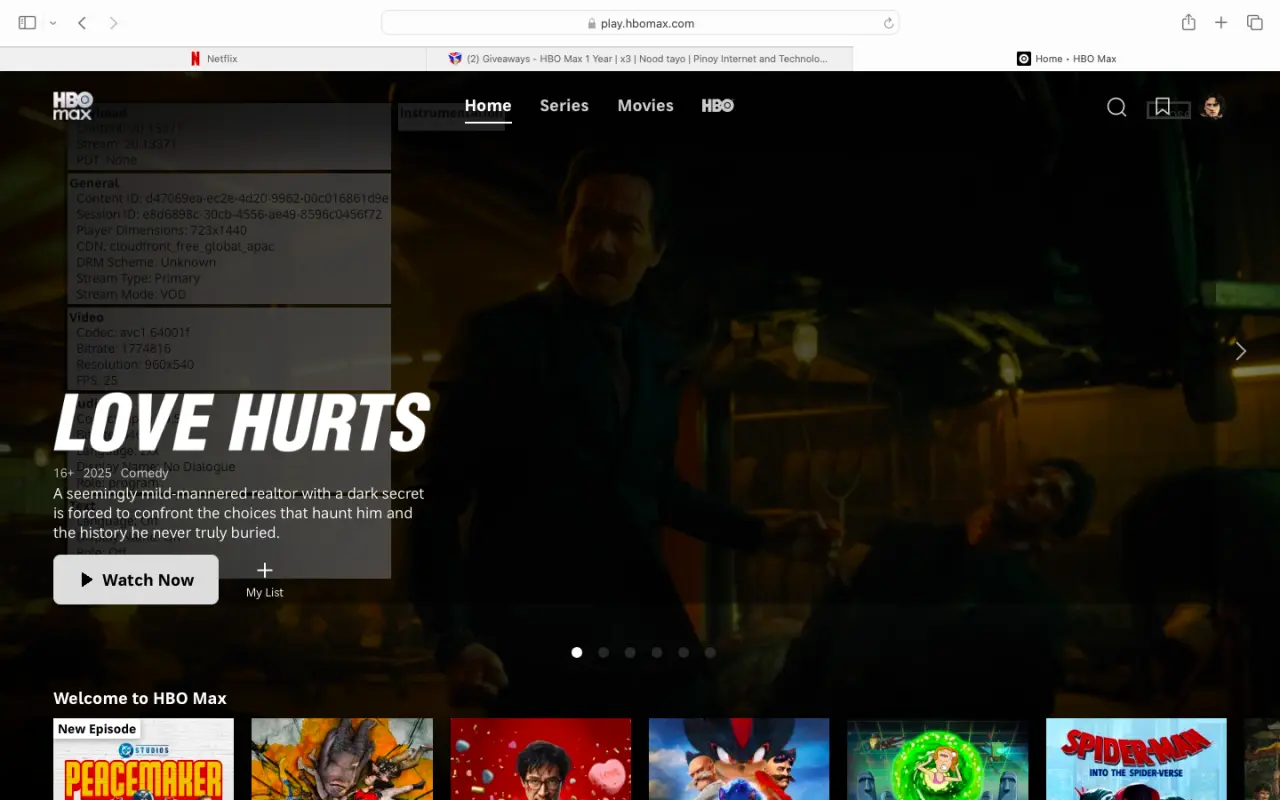The width and height of the screenshot is (1280, 800).
Task: Click the 'Stream Mode: VOD' debug line
Action: click(x=131, y=294)
